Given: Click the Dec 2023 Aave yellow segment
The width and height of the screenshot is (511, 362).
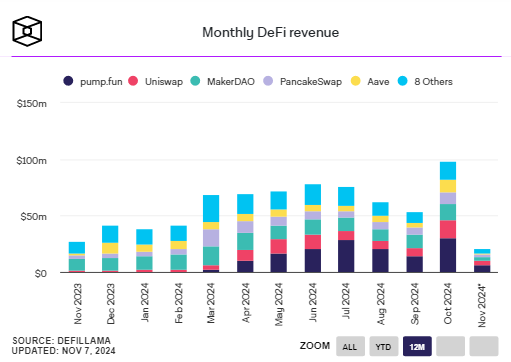Looking at the screenshot, I should point(110,248).
